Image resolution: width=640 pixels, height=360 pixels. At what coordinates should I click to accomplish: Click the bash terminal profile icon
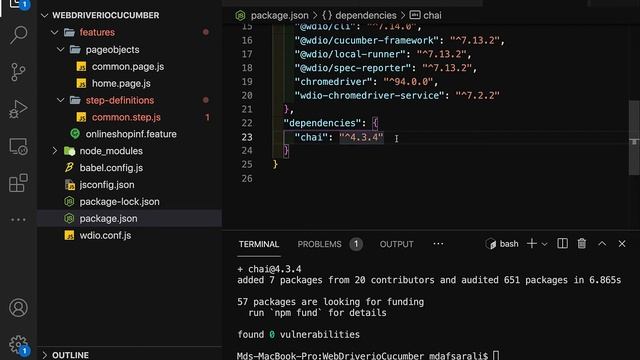tap(490, 244)
